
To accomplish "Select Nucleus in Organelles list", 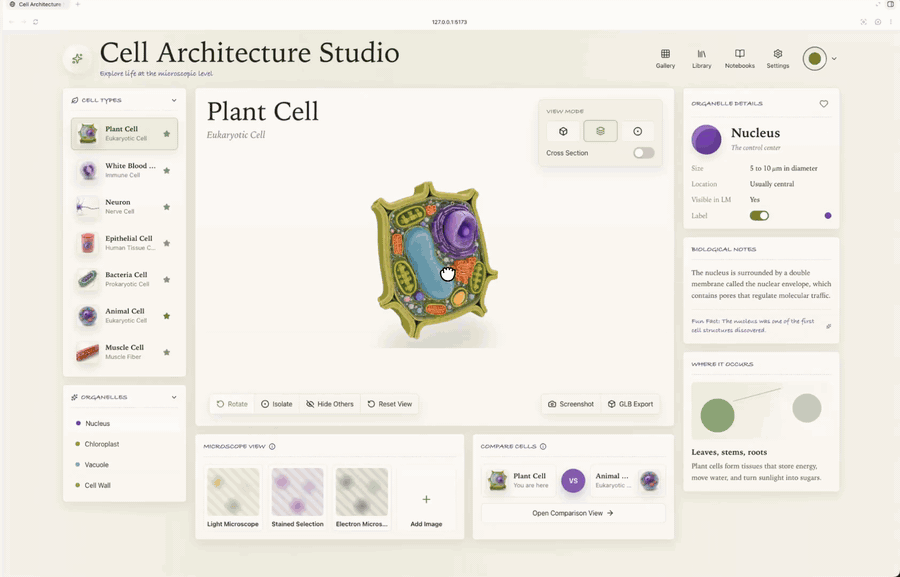I will 124,424.
